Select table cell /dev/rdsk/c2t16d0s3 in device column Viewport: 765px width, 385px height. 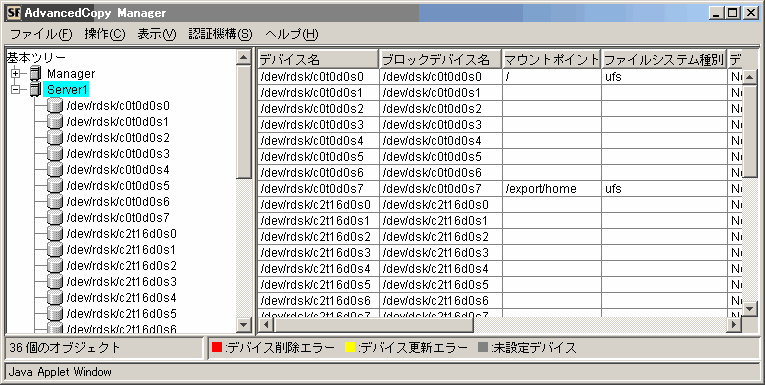318,253
